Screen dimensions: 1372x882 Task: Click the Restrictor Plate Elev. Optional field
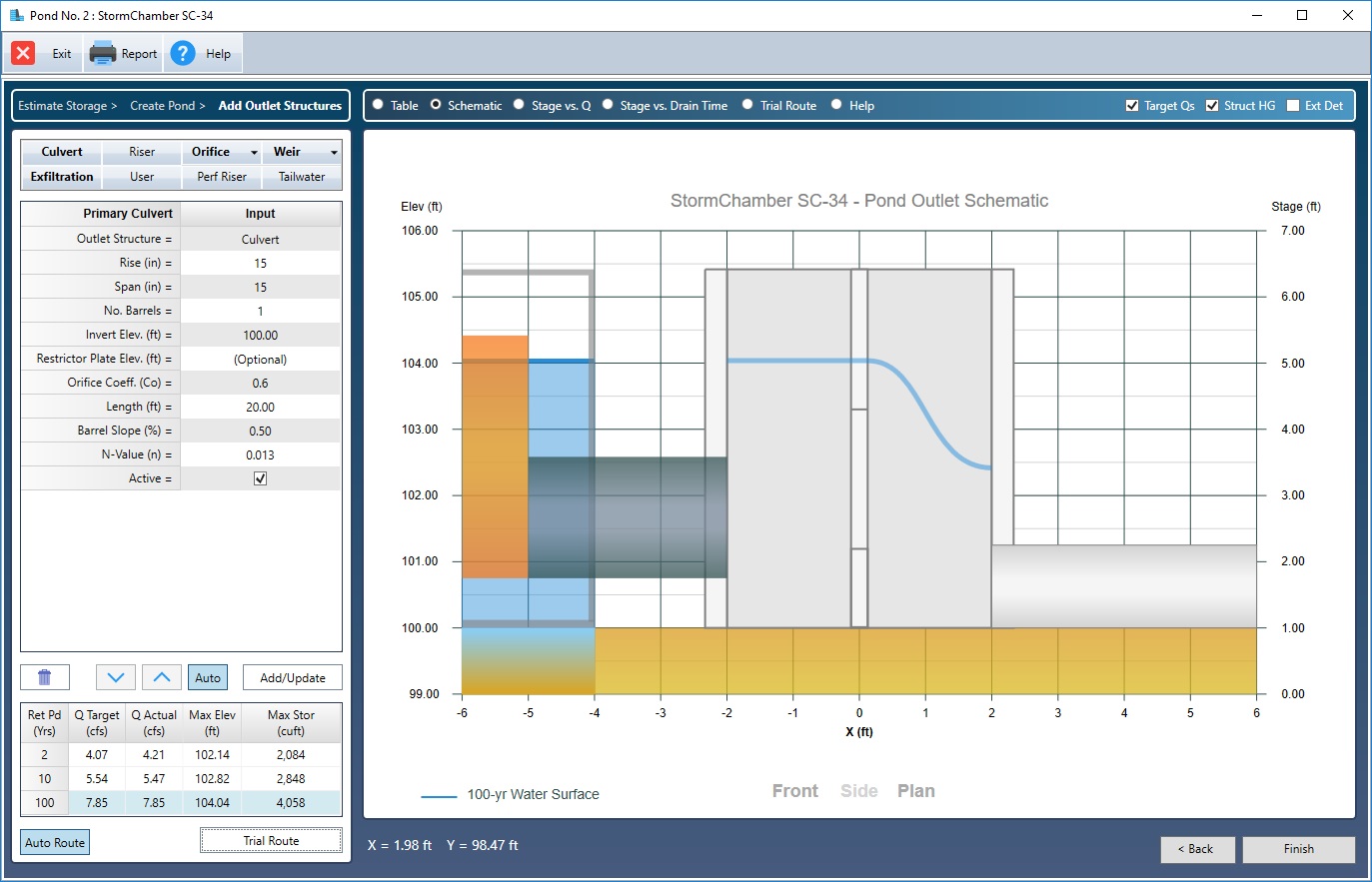point(261,359)
